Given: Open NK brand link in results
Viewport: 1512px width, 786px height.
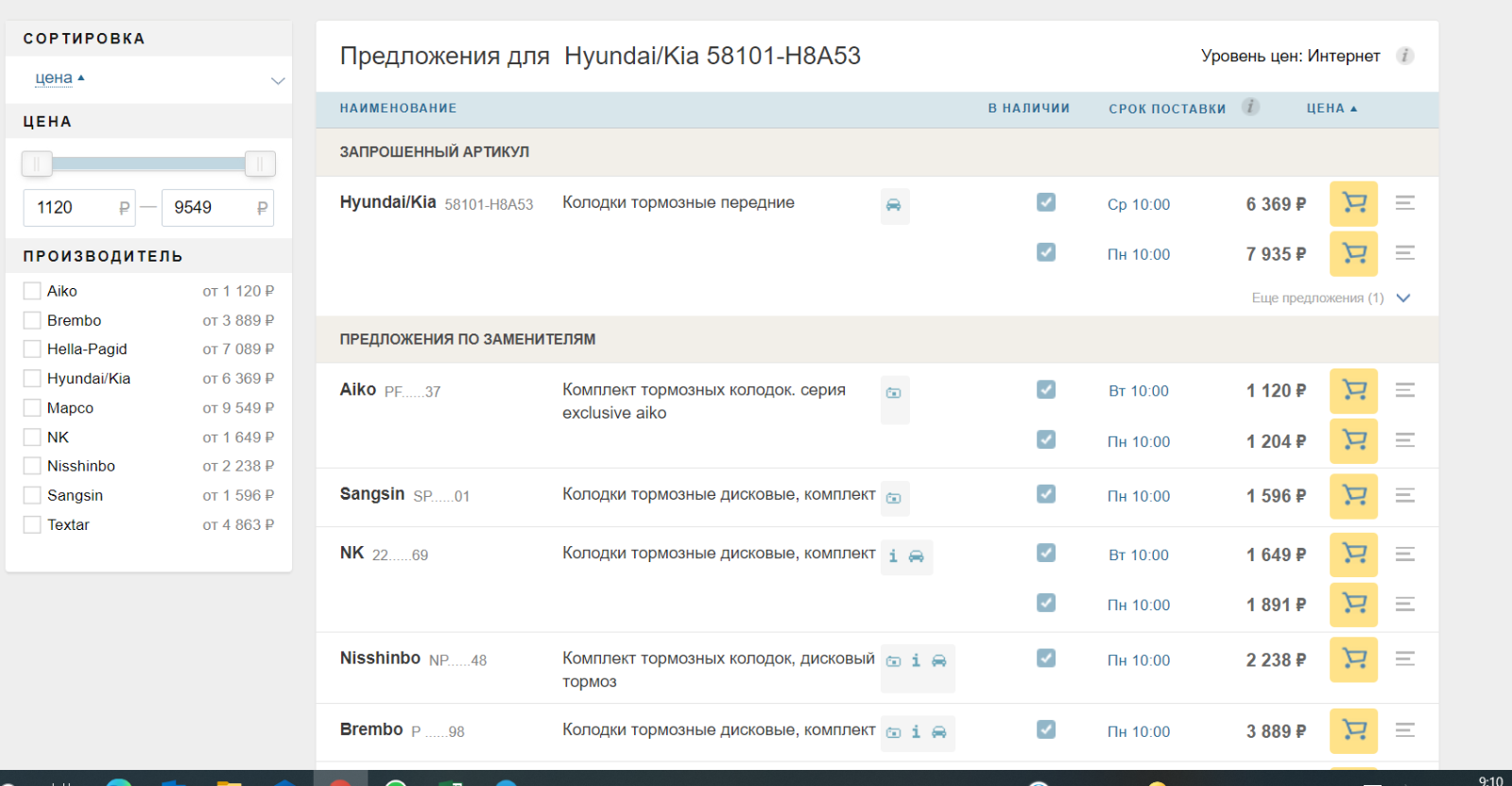Looking at the screenshot, I should (352, 553).
